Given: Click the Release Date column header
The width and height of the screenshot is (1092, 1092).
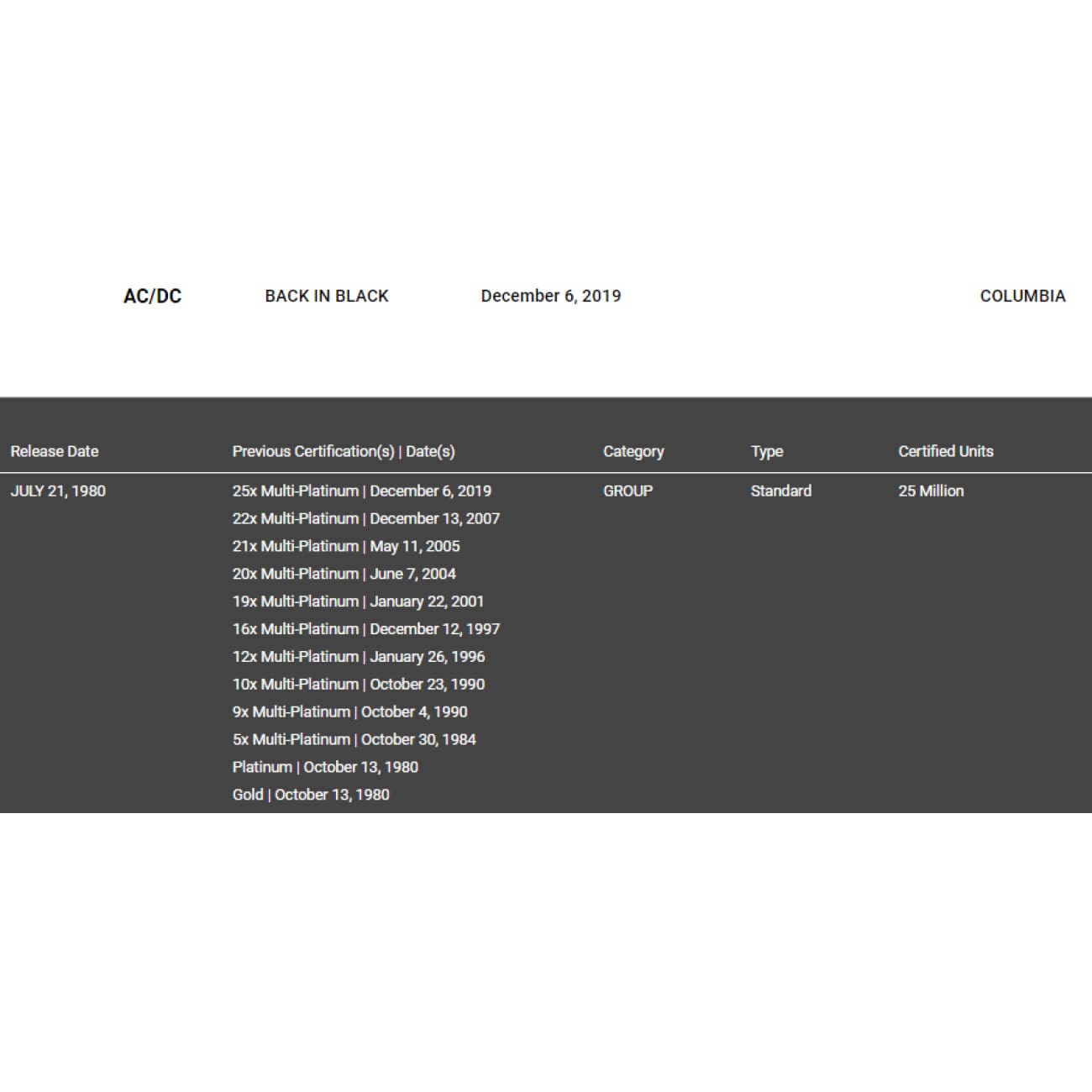Looking at the screenshot, I should [55, 451].
